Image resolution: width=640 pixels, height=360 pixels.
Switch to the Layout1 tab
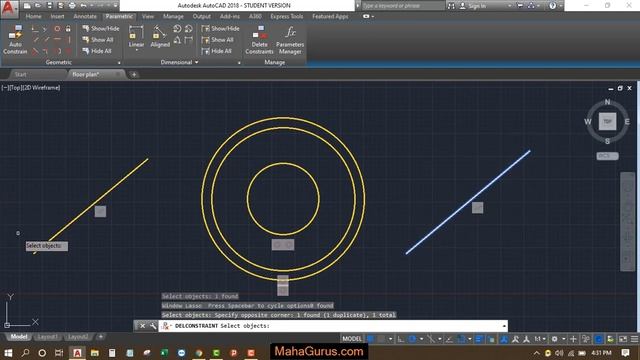pos(47,337)
